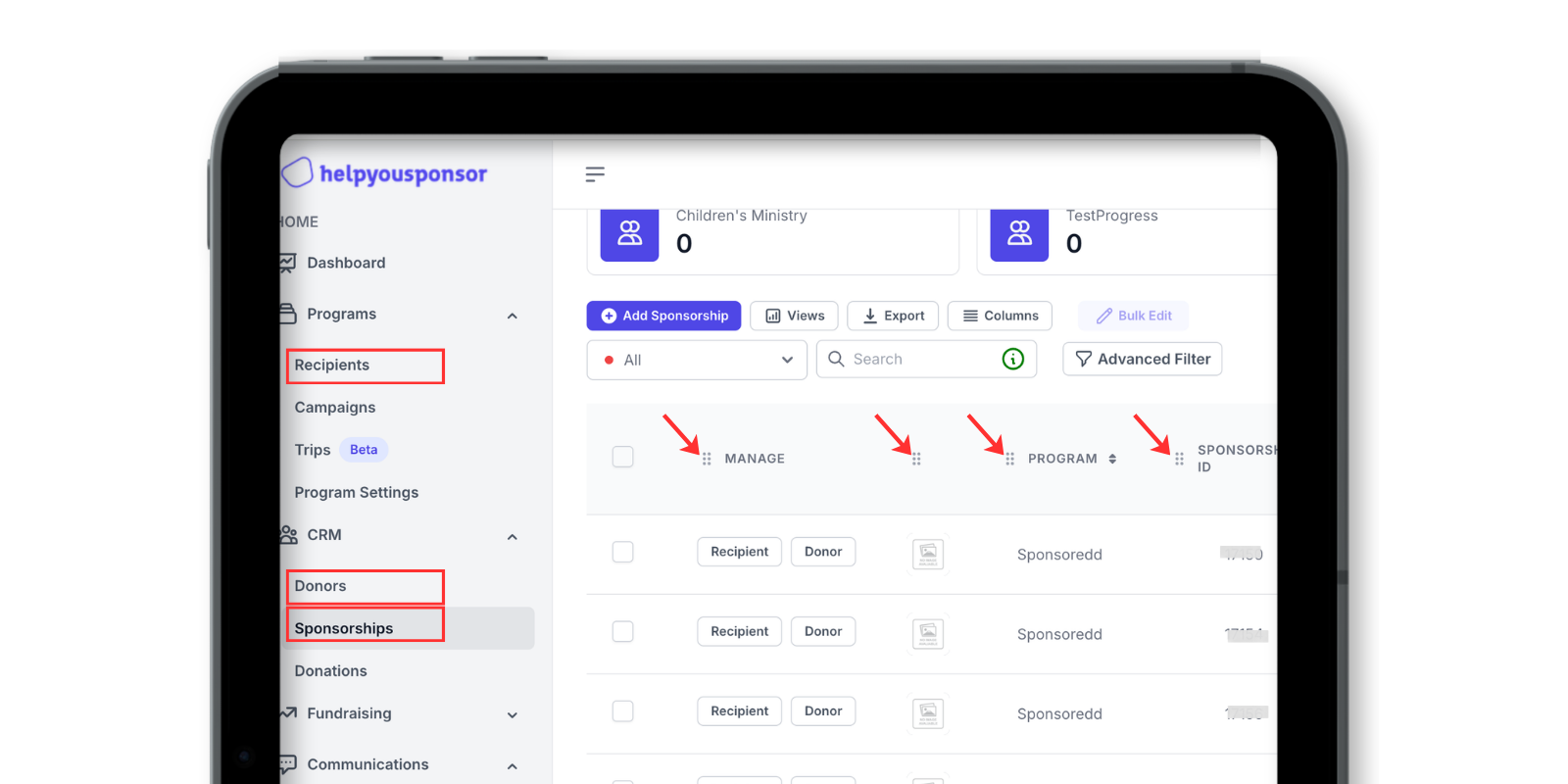Expand the Fundraising sidebar section
The height and width of the screenshot is (784, 1568).
click(512, 715)
